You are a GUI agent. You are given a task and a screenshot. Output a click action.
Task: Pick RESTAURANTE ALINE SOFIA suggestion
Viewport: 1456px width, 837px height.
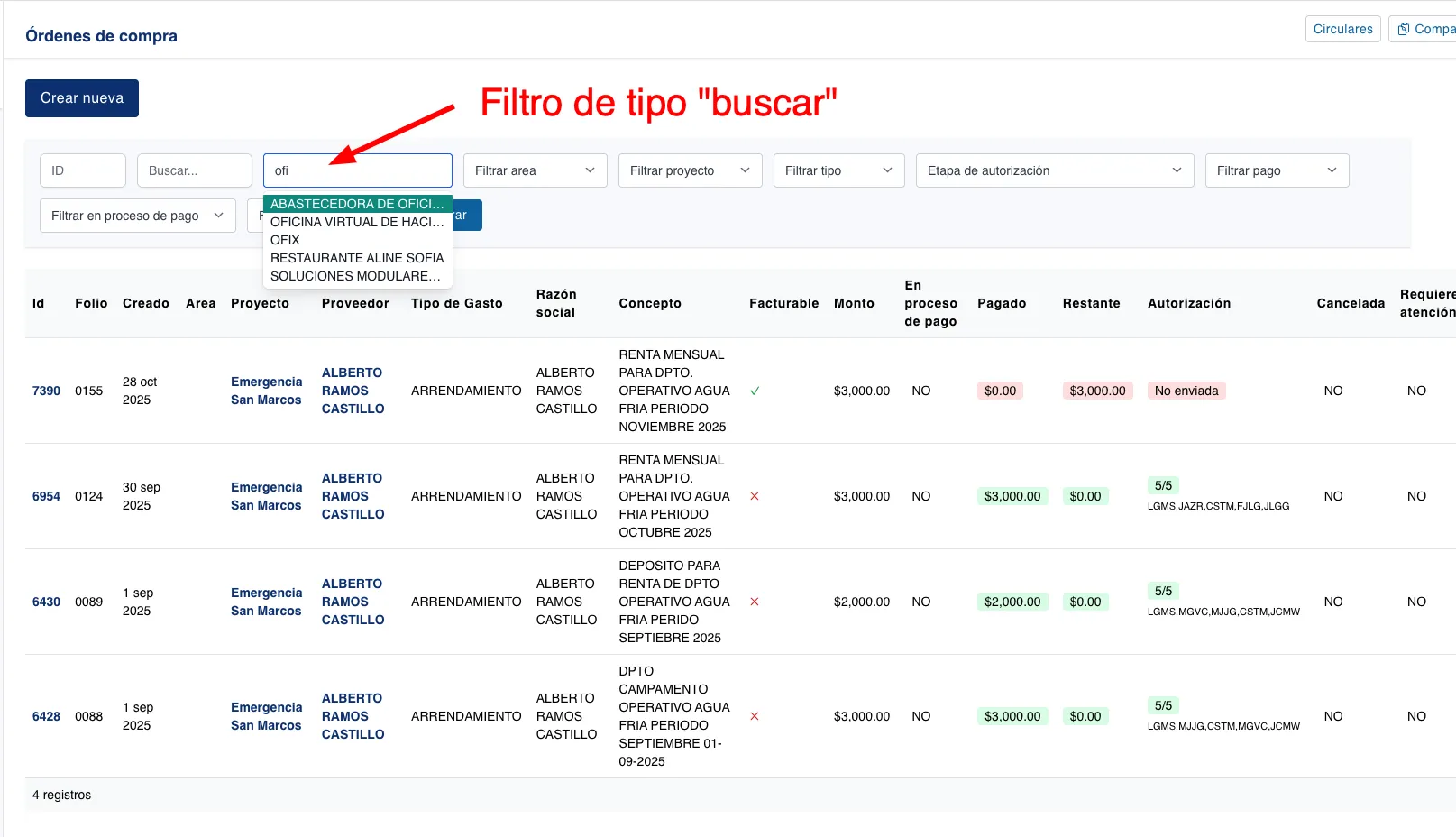[x=357, y=258]
